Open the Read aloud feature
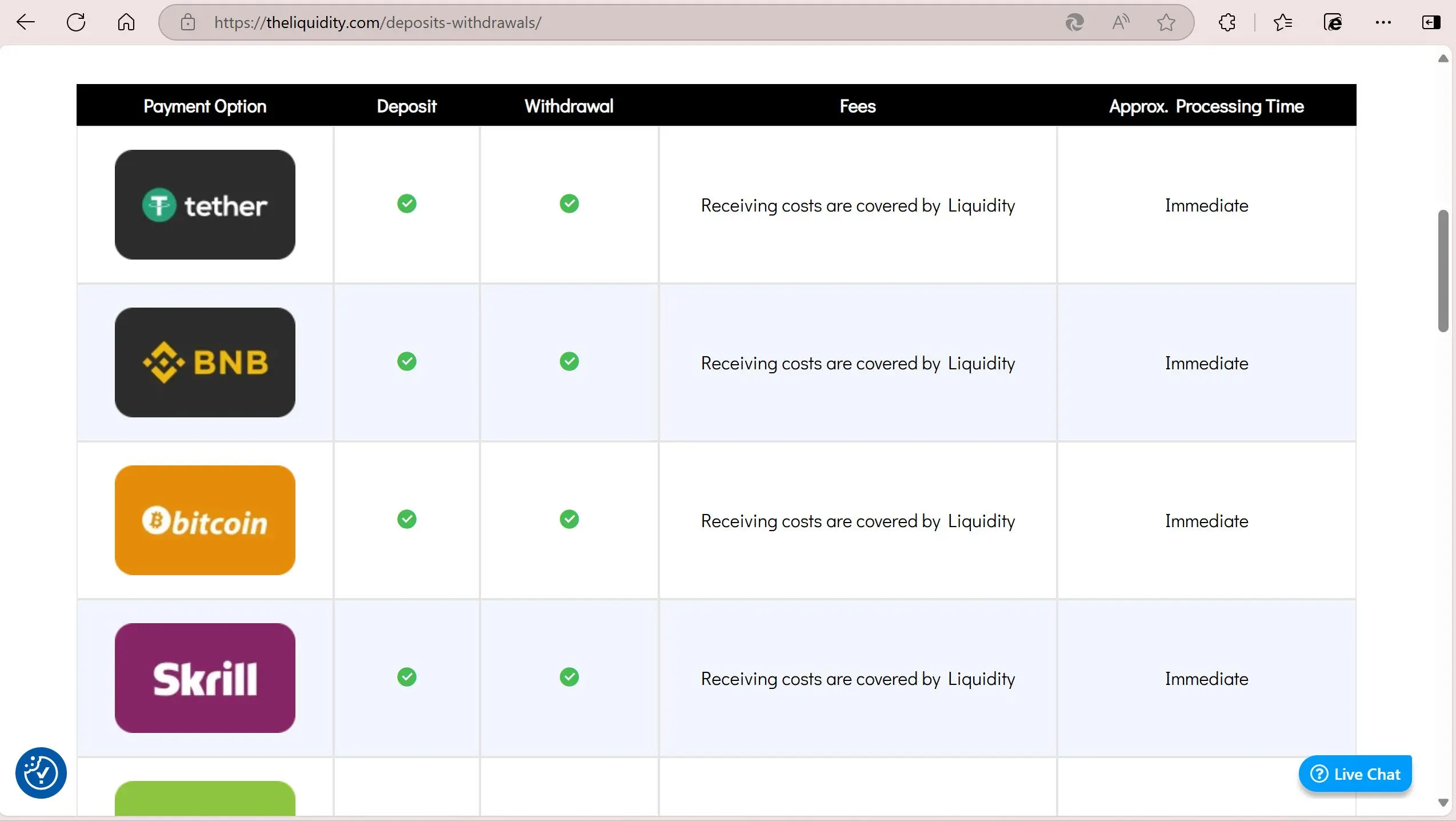This screenshot has height=821, width=1456. click(1121, 22)
